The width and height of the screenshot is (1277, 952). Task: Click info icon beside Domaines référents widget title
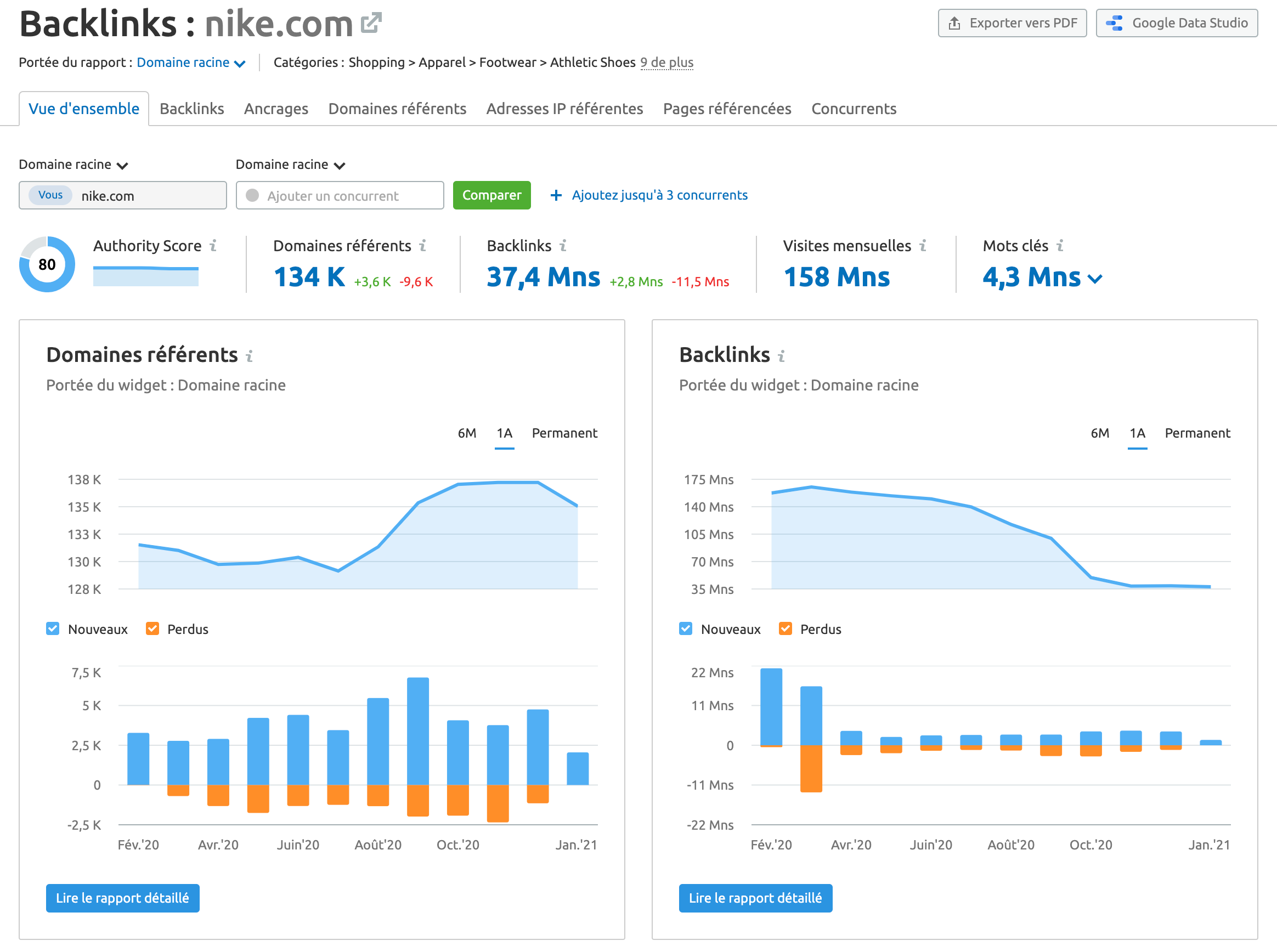point(249,356)
